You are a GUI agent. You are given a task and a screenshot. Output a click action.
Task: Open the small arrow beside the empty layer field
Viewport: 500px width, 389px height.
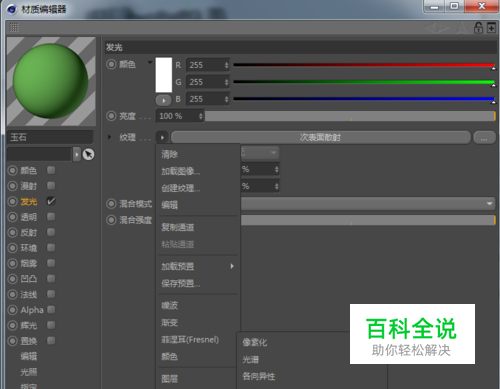click(77, 154)
